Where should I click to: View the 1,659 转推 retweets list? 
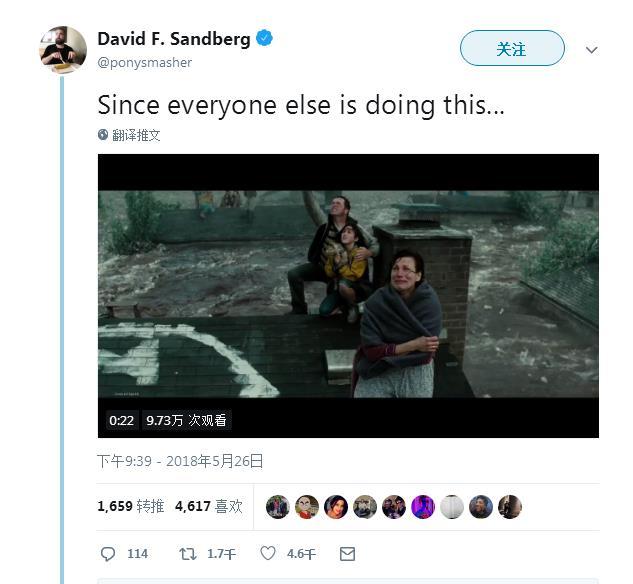pyautogui.click(x=130, y=506)
